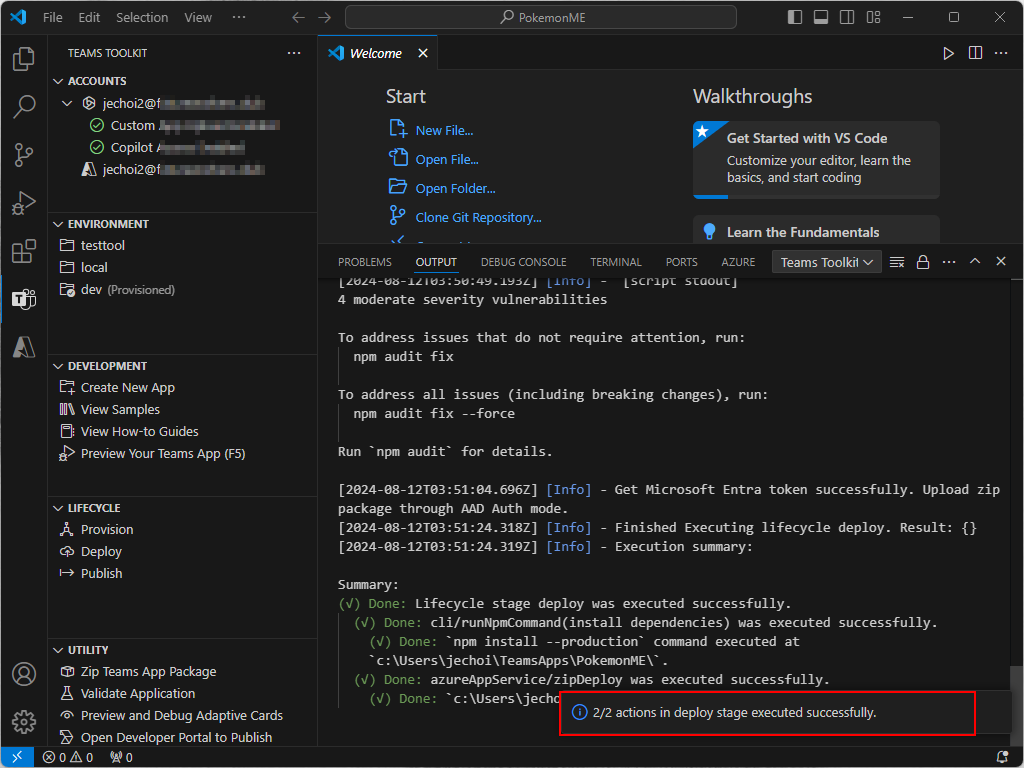Open the title bar overflow menu
This screenshot has width=1024, height=768.
[239, 18]
